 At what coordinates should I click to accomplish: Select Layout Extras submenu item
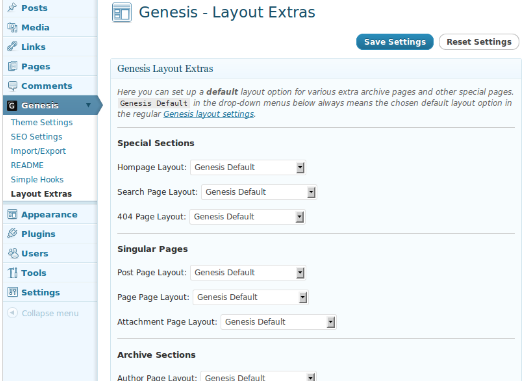click(x=41, y=194)
